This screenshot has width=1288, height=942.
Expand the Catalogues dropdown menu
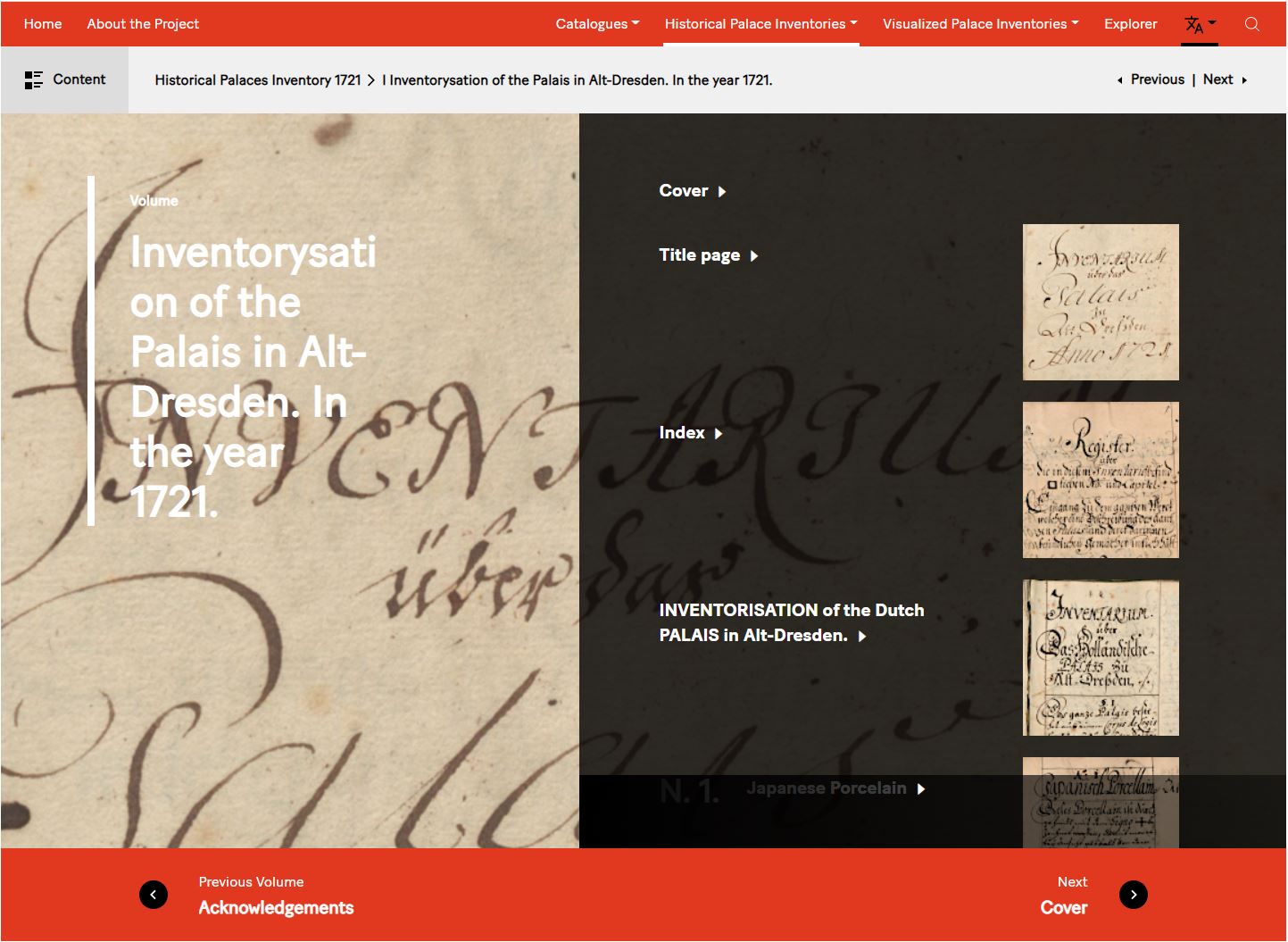pos(597,24)
